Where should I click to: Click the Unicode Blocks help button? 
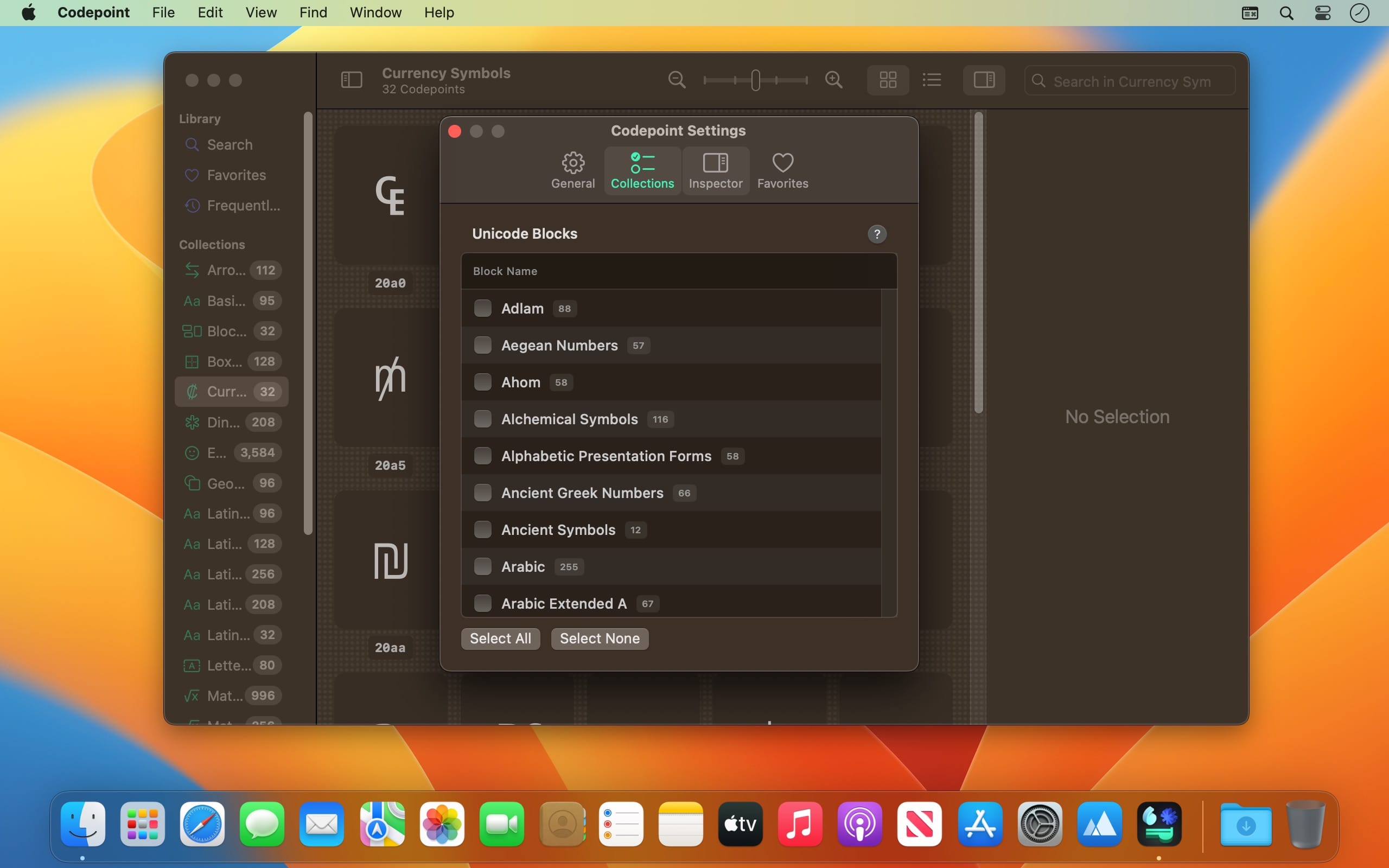pyautogui.click(x=876, y=234)
